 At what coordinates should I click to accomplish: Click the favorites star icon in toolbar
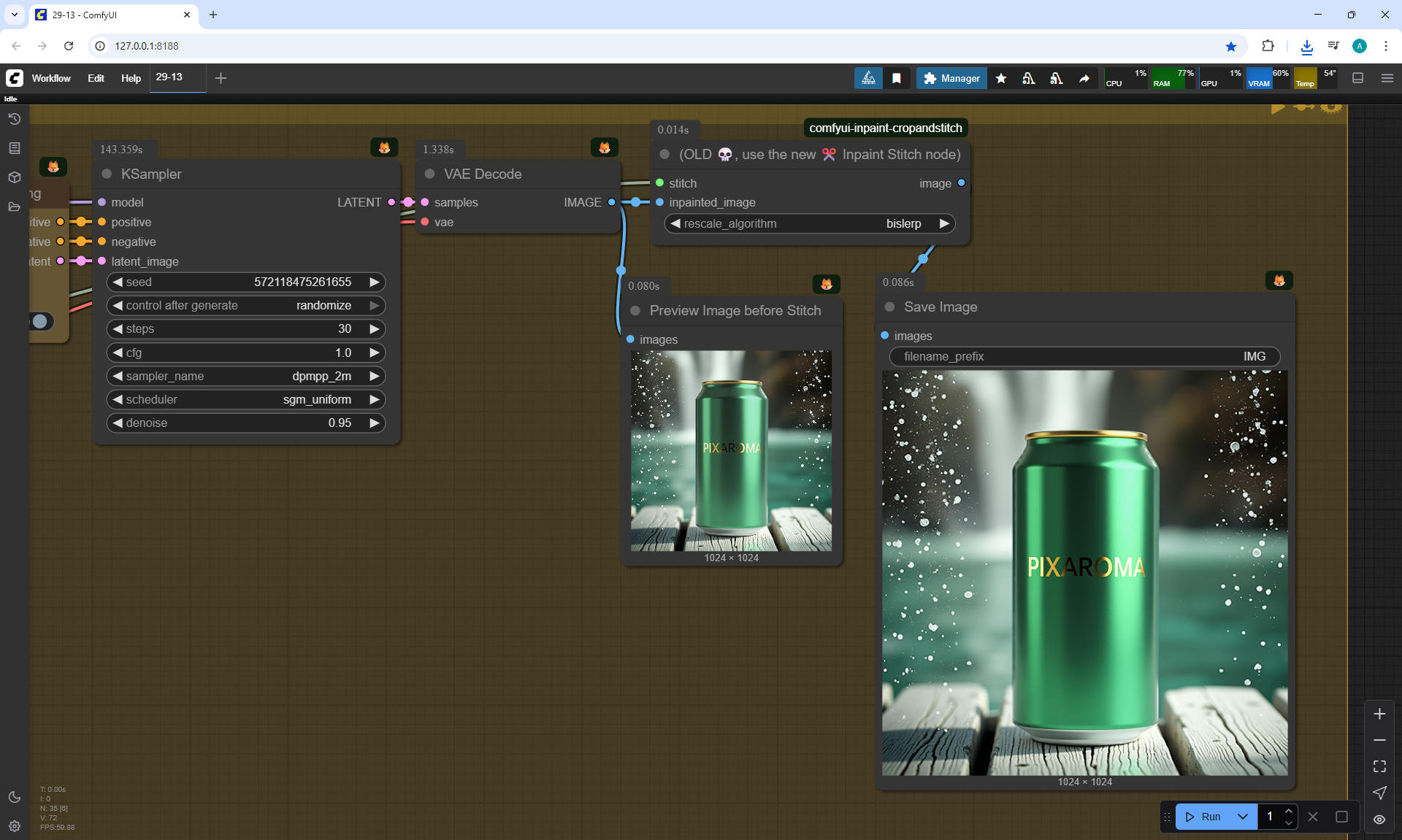(x=1001, y=78)
